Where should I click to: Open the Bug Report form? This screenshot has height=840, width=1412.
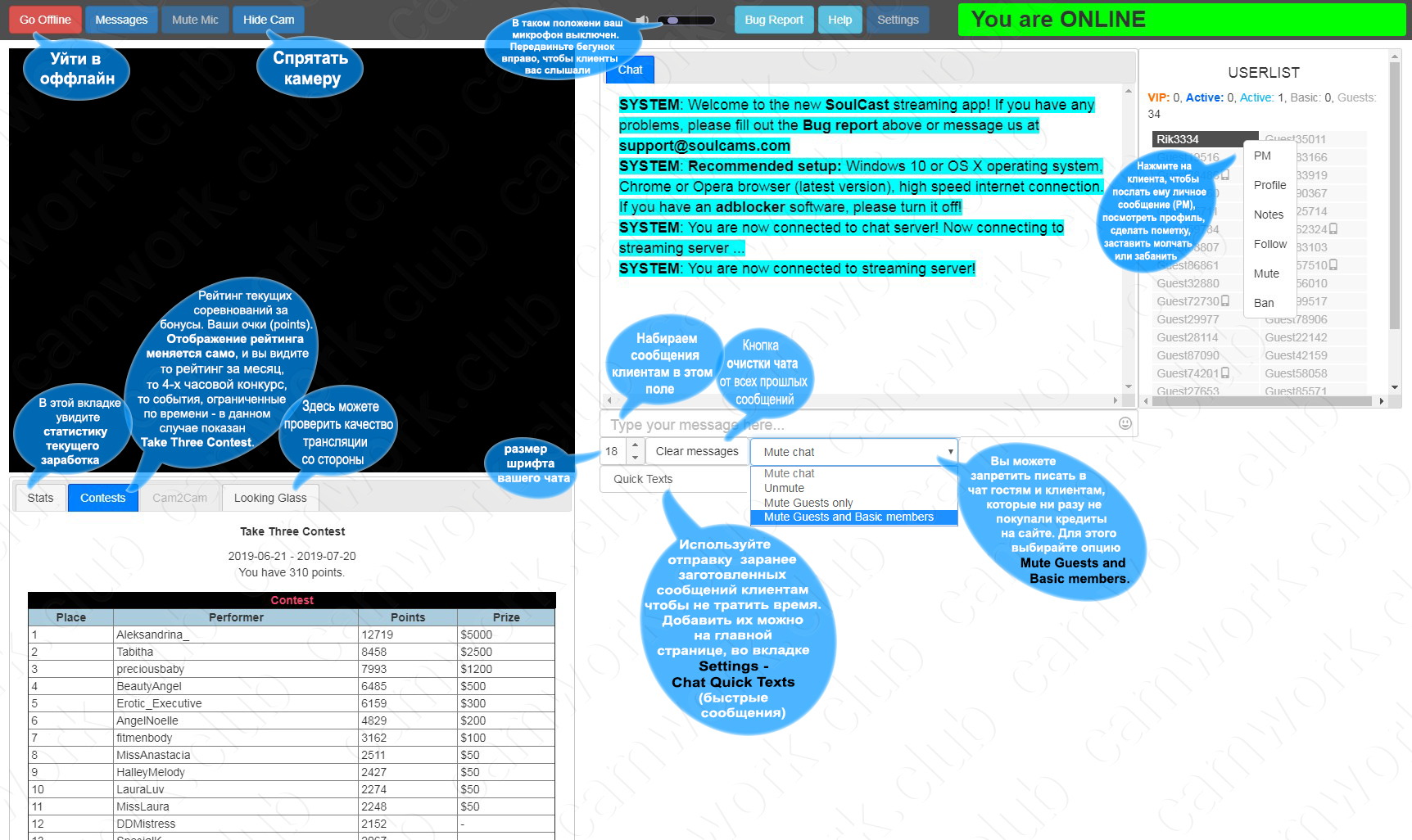click(773, 20)
